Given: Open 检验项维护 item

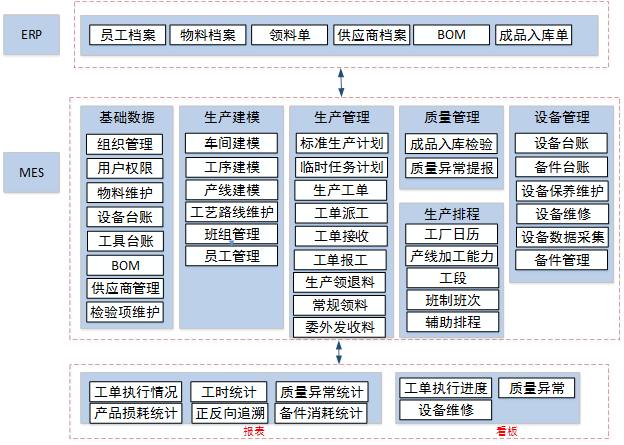Looking at the screenshot, I should tap(125, 312).
